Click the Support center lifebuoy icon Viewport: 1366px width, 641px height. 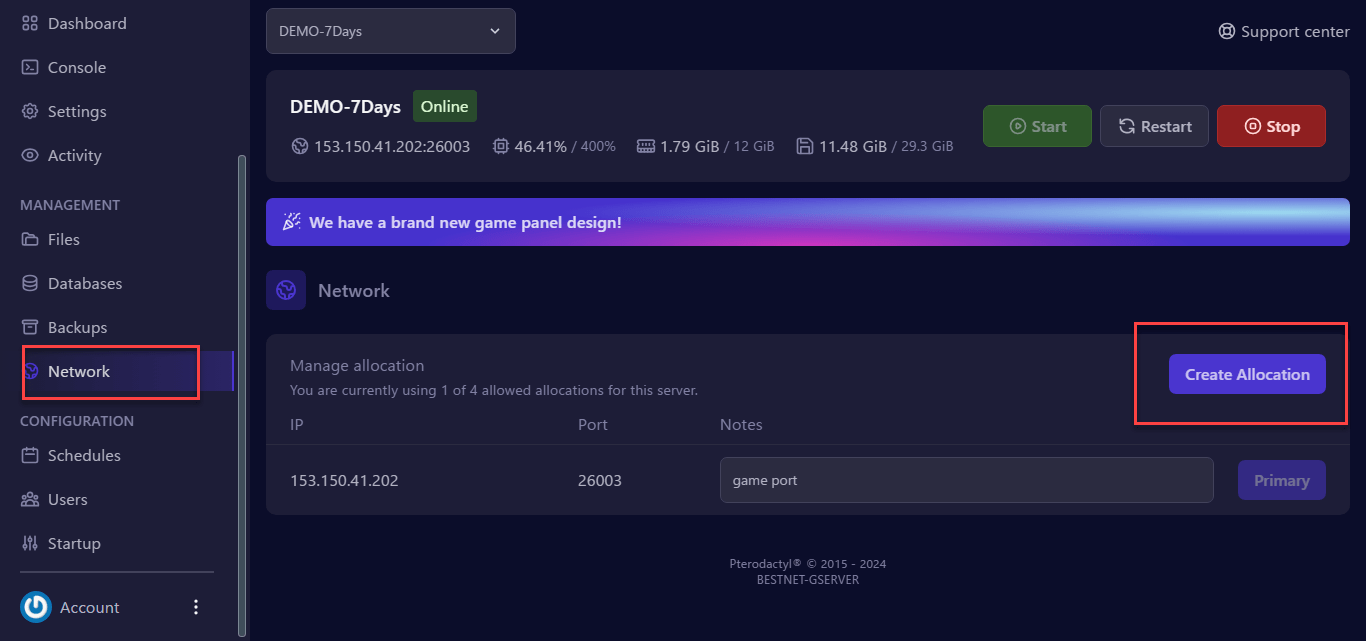coord(1227,31)
